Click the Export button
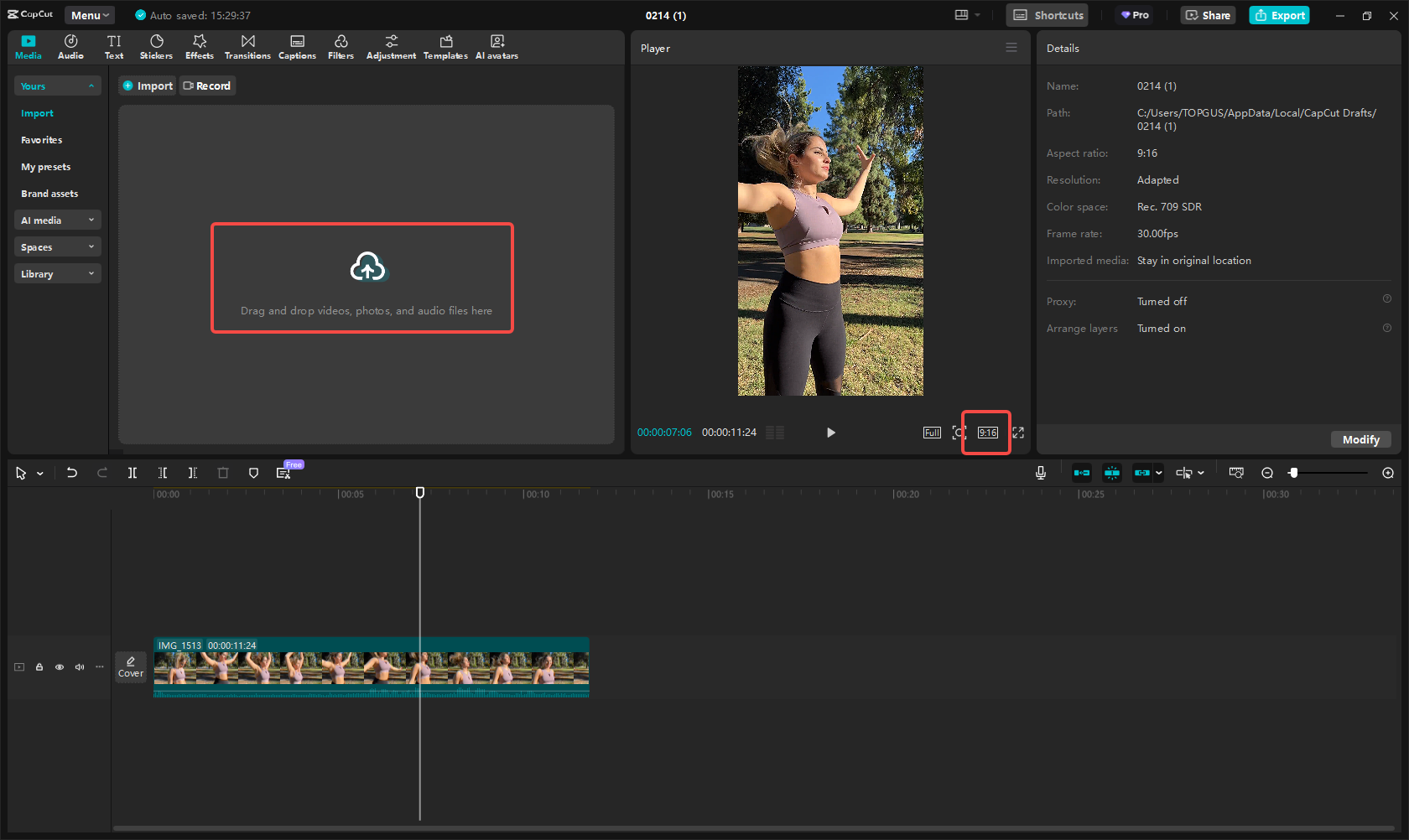 (1279, 15)
